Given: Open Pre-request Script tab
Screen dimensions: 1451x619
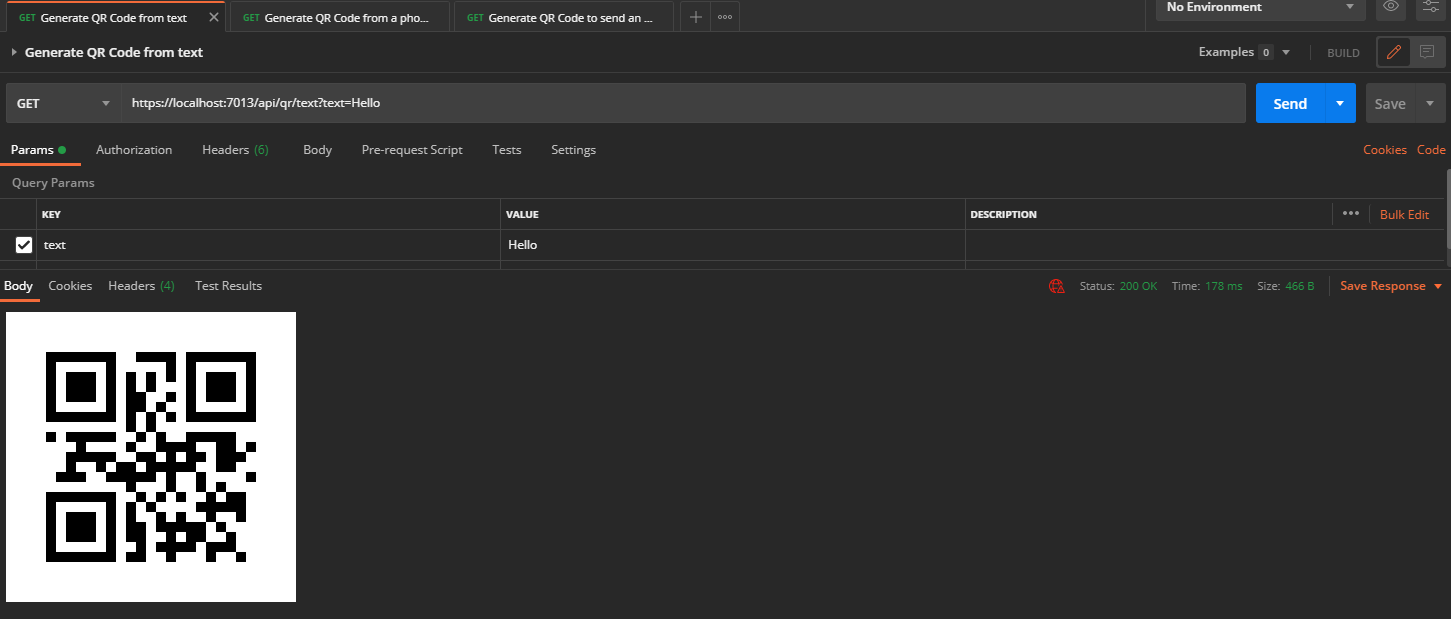Looking at the screenshot, I should coord(412,150).
